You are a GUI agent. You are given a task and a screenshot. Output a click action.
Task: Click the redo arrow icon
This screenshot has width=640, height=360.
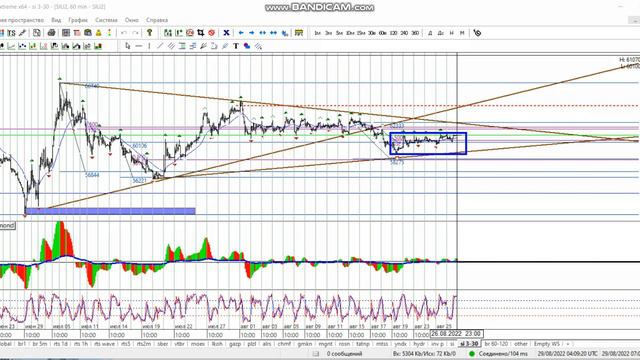pyautogui.click(x=135, y=33)
